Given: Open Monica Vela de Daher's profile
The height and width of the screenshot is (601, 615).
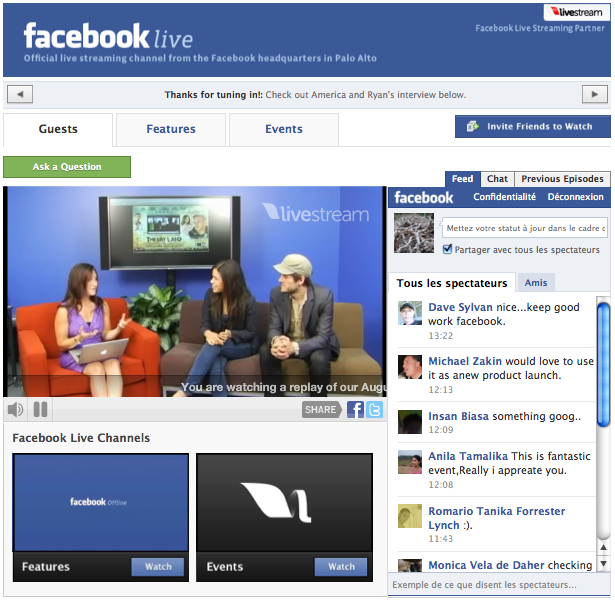Looking at the screenshot, I should 486,565.
